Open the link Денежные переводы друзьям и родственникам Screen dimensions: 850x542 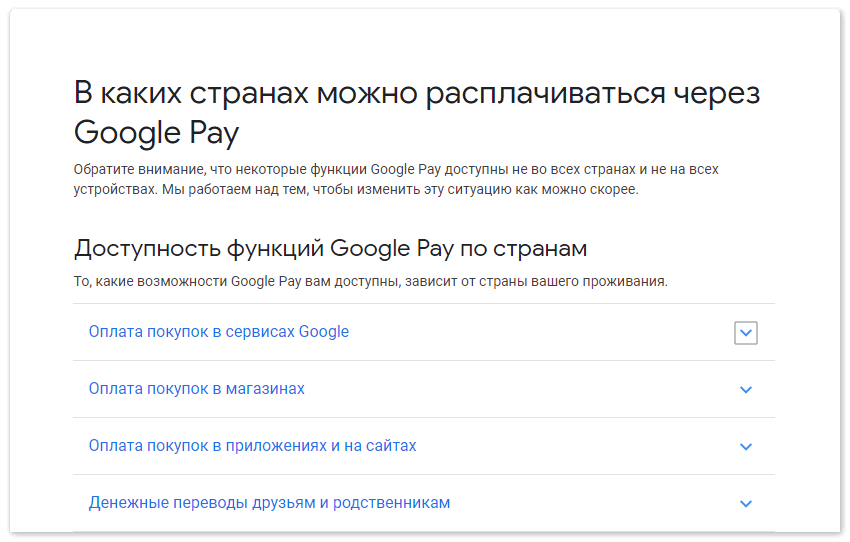(x=269, y=502)
